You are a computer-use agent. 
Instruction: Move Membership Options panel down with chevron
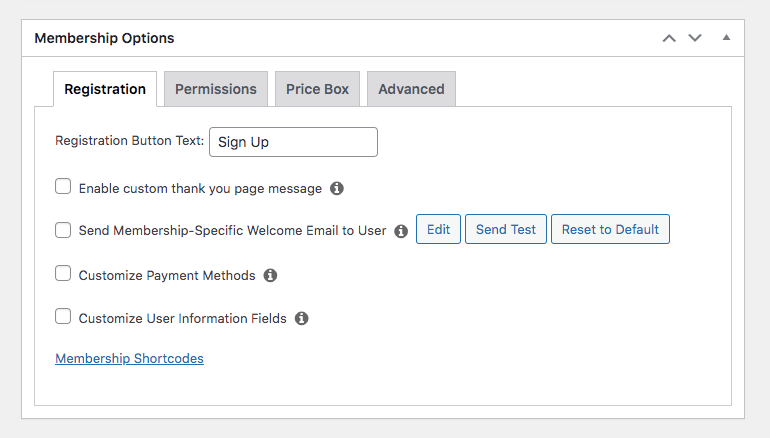pos(695,38)
